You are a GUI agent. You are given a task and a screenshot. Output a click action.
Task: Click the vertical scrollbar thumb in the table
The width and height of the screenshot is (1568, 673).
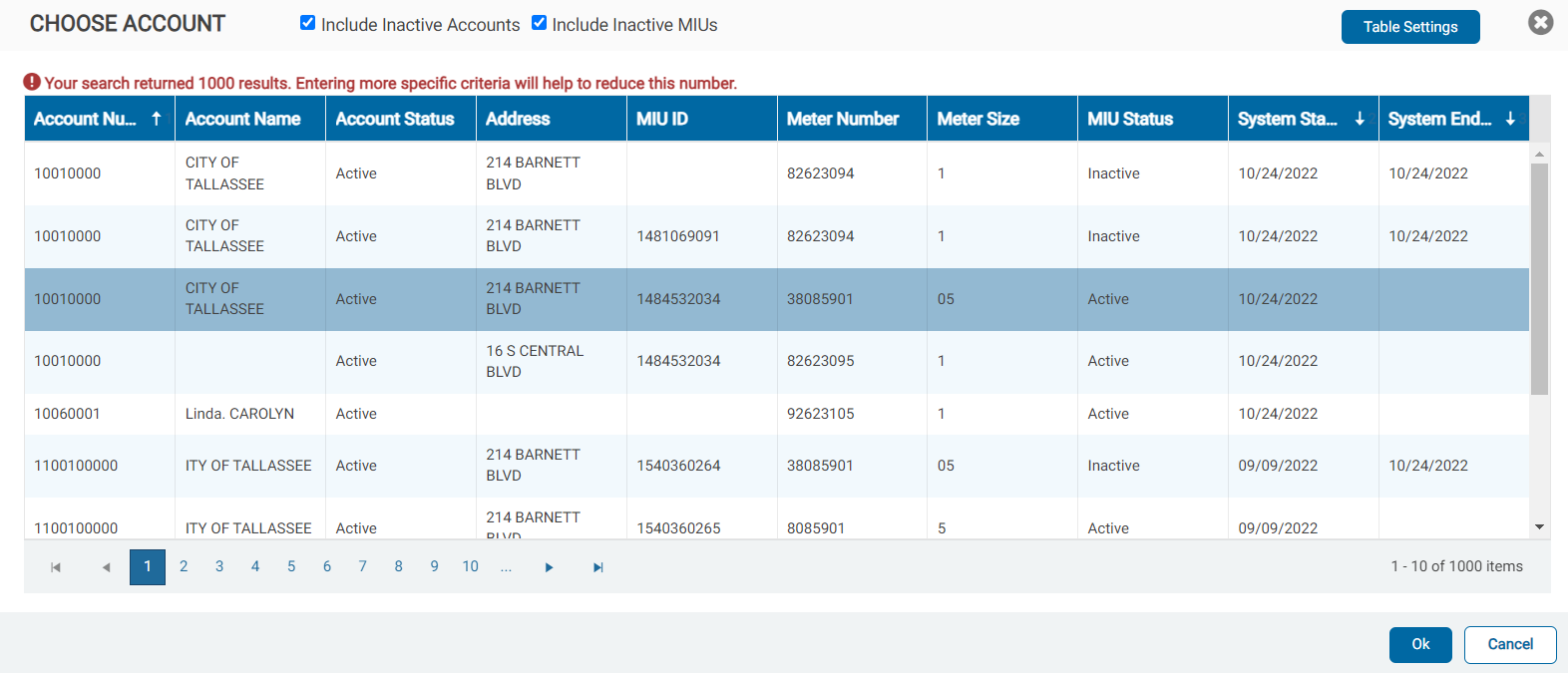(x=1539, y=277)
